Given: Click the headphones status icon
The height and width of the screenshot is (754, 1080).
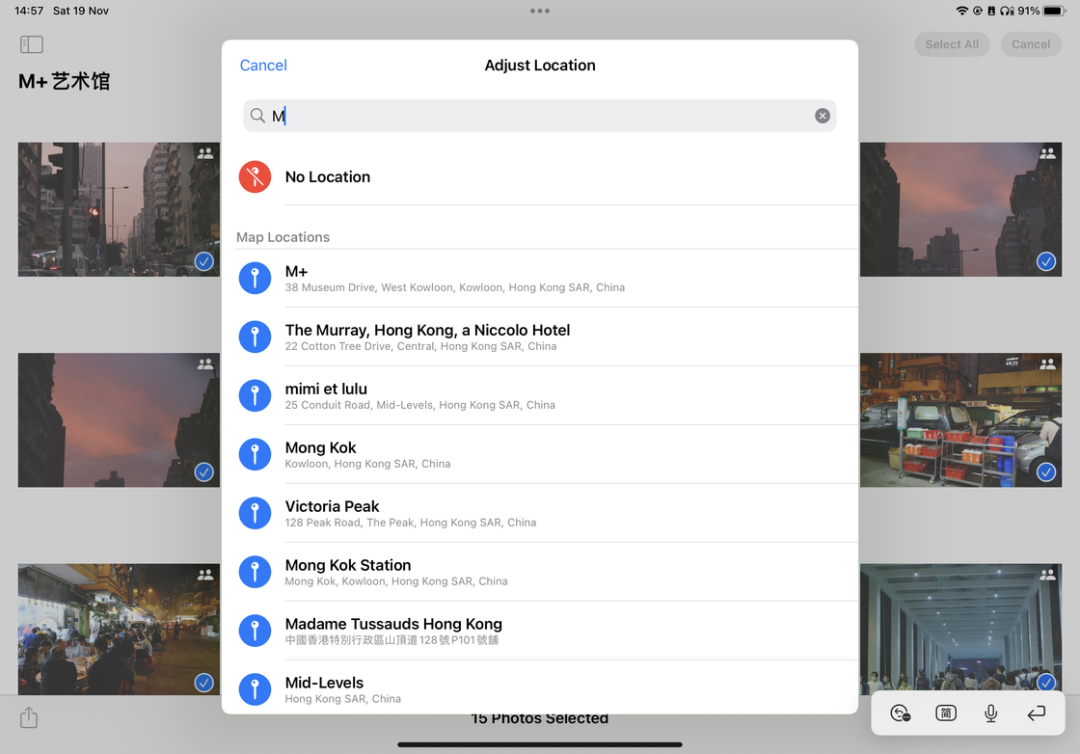Looking at the screenshot, I should [x=1007, y=11].
